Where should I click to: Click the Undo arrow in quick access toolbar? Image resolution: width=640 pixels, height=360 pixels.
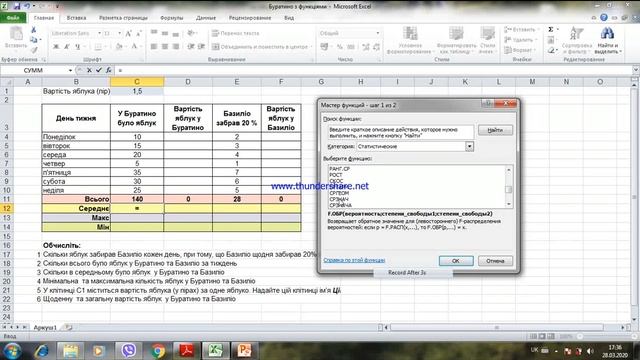click(x=27, y=6)
